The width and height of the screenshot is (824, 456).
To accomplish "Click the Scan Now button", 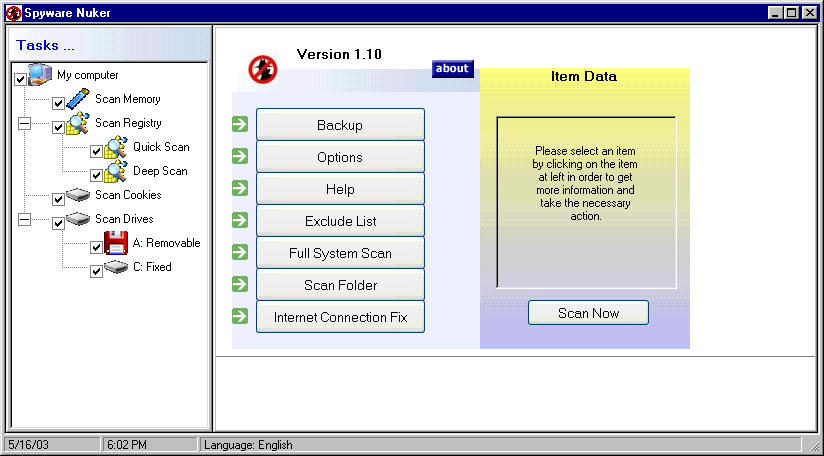I will [x=588, y=313].
